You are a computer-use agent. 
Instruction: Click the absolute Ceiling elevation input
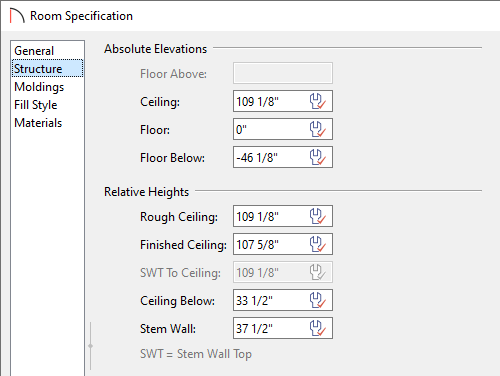[x=283, y=101]
